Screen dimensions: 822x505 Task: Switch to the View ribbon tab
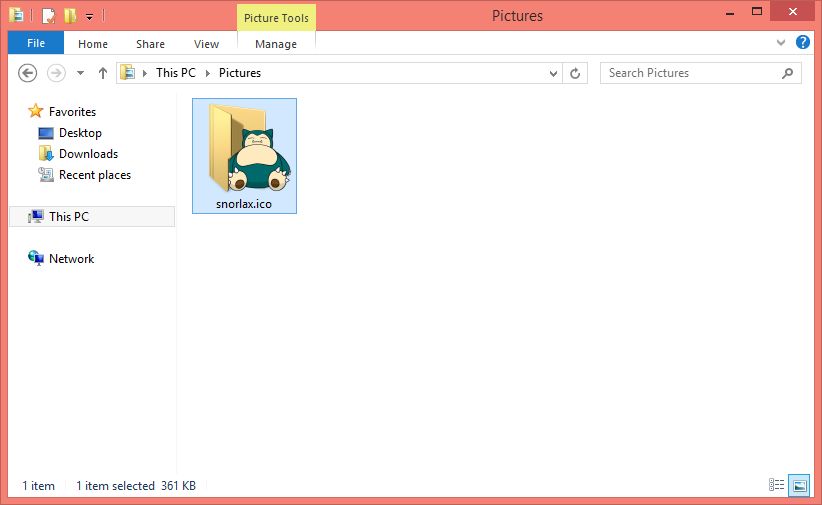coord(206,44)
